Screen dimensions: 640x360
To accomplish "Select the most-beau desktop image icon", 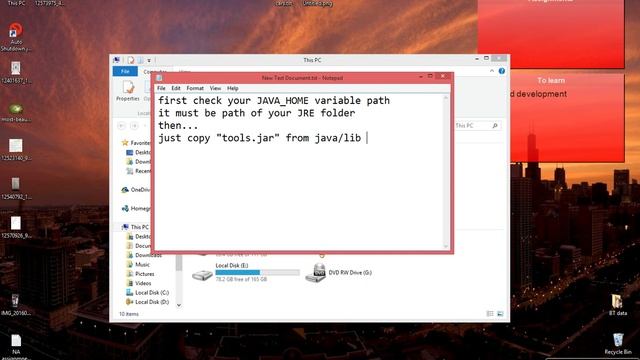I will pyautogui.click(x=16, y=113).
